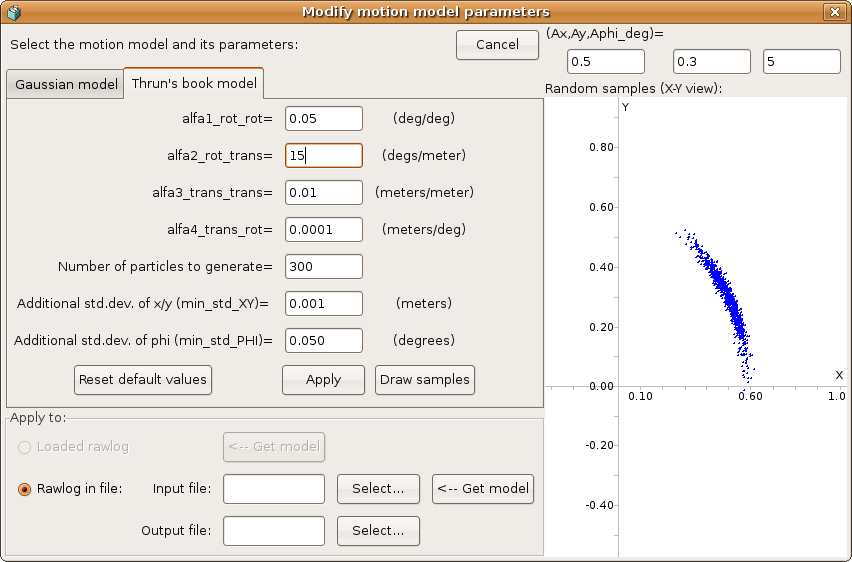Click the Draw samples button
The width and height of the screenshot is (852, 562).
(424, 380)
